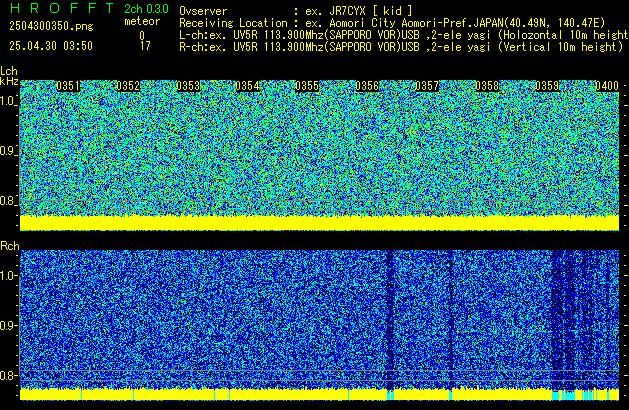This screenshot has height=410, width=629.
Task: Click the 0352 time marker
Action: click(x=128, y=86)
